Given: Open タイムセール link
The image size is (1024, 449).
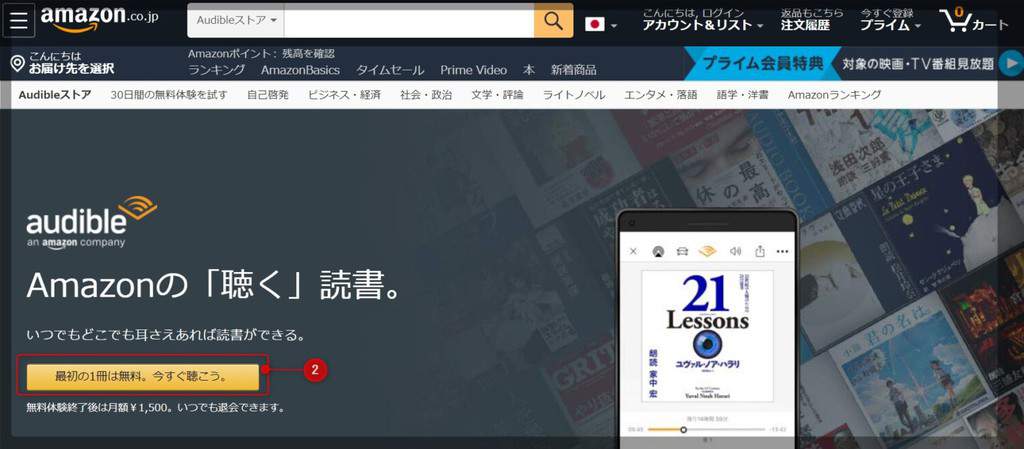Looking at the screenshot, I should click(390, 70).
